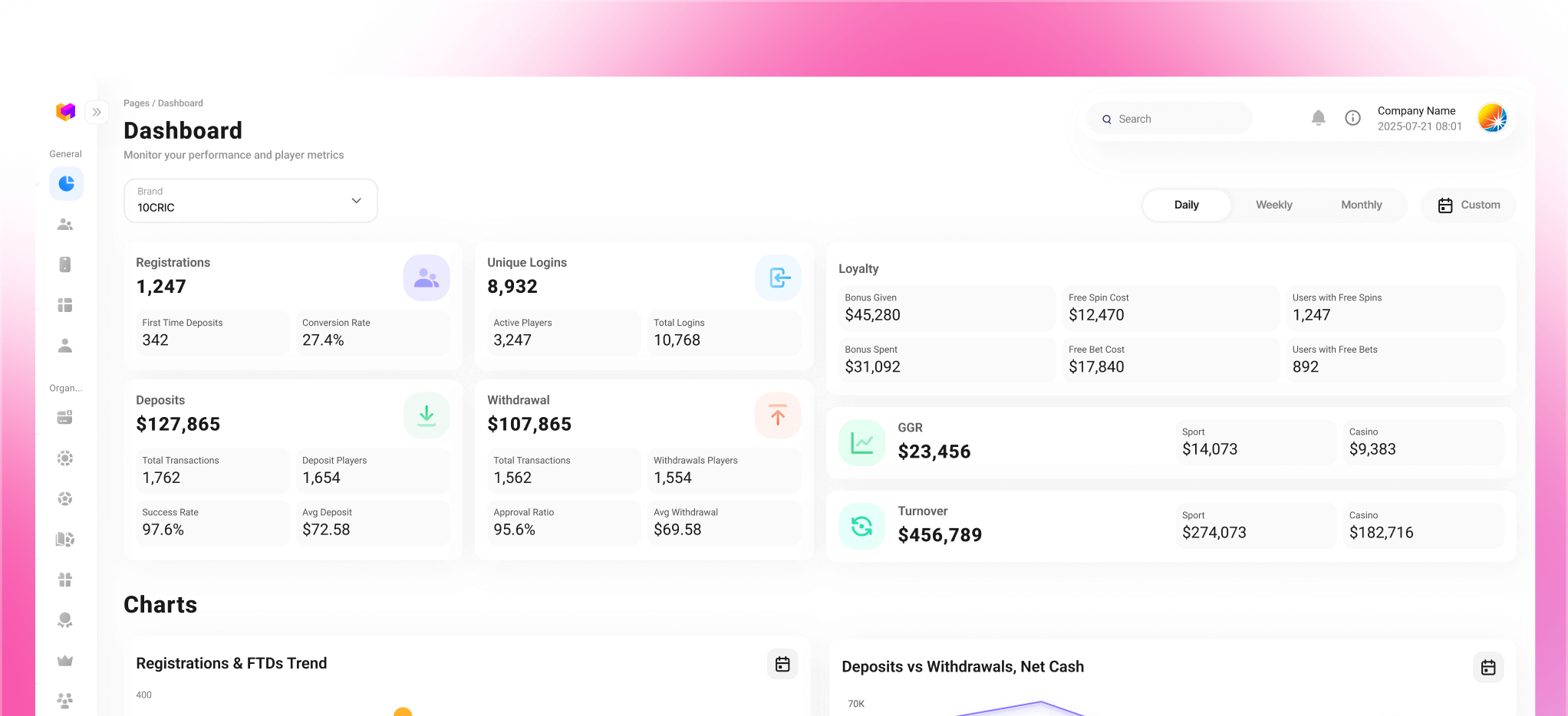
Task: Select the players icon in the sidebar
Action: click(66, 224)
